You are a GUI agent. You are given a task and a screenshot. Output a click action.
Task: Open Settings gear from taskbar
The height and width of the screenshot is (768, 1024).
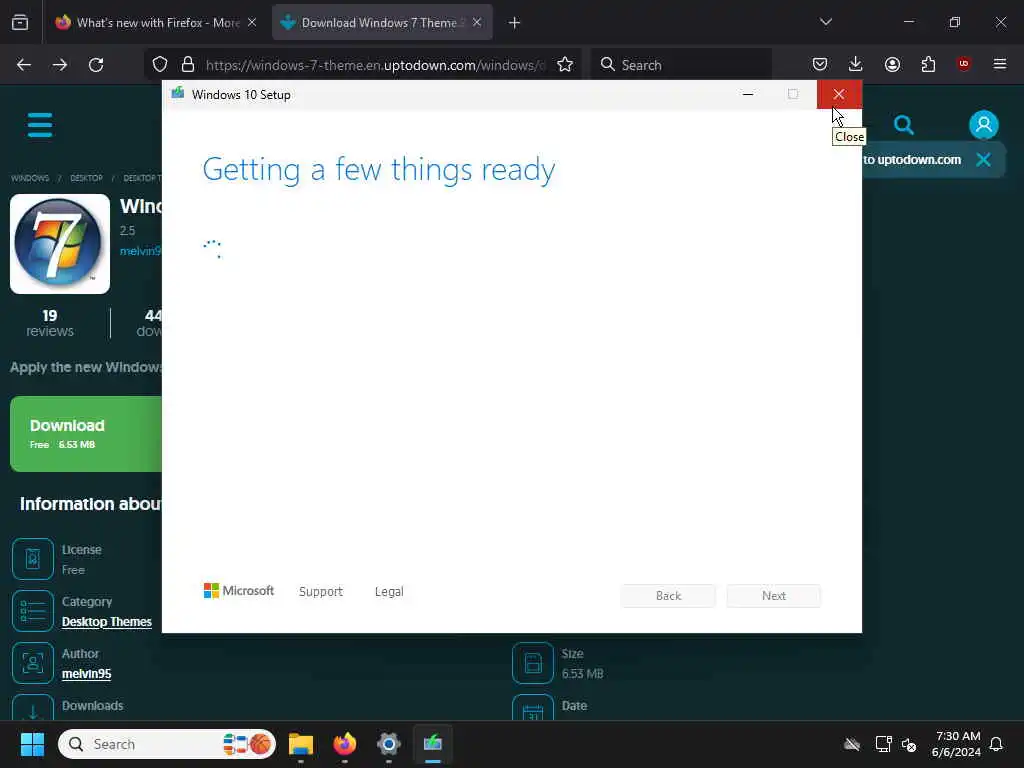point(389,744)
